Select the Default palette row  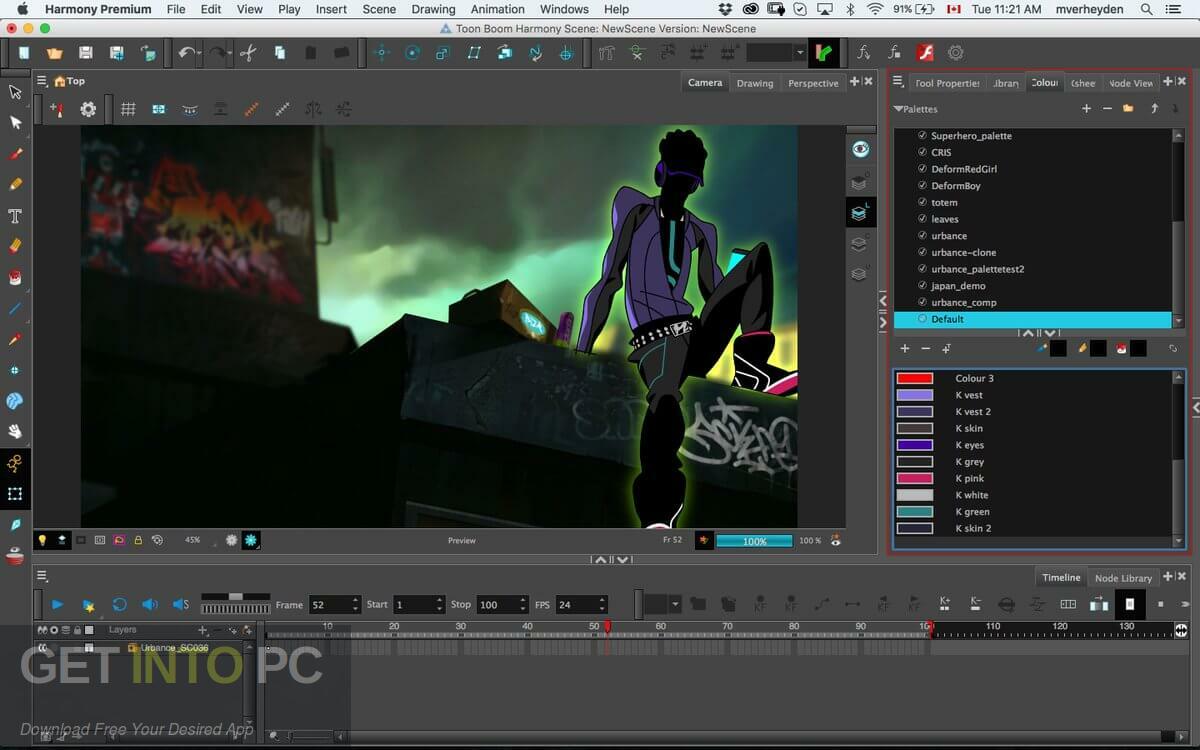[1032, 319]
